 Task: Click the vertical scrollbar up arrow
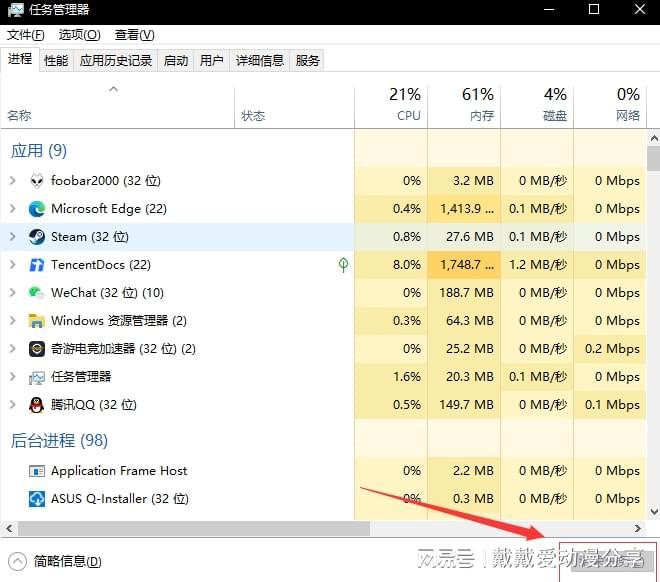tap(654, 138)
